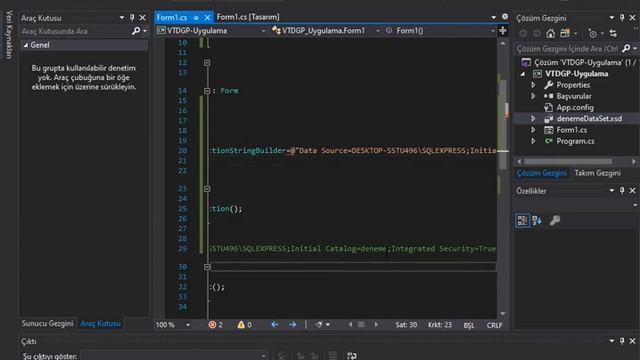Screen dimensions: 640x360
Task: Click in Araç Kutusunda Ara search field
Action: [x=76, y=31]
